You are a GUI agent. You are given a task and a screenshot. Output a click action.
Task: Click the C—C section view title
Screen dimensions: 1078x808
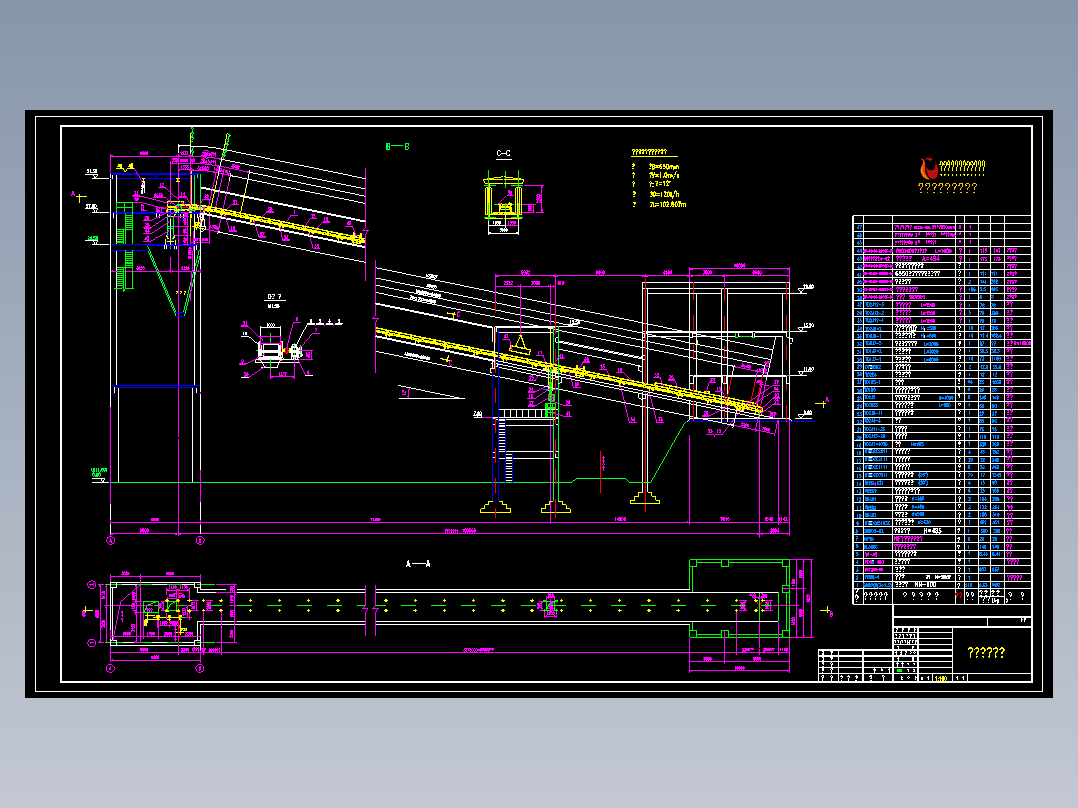pos(503,154)
